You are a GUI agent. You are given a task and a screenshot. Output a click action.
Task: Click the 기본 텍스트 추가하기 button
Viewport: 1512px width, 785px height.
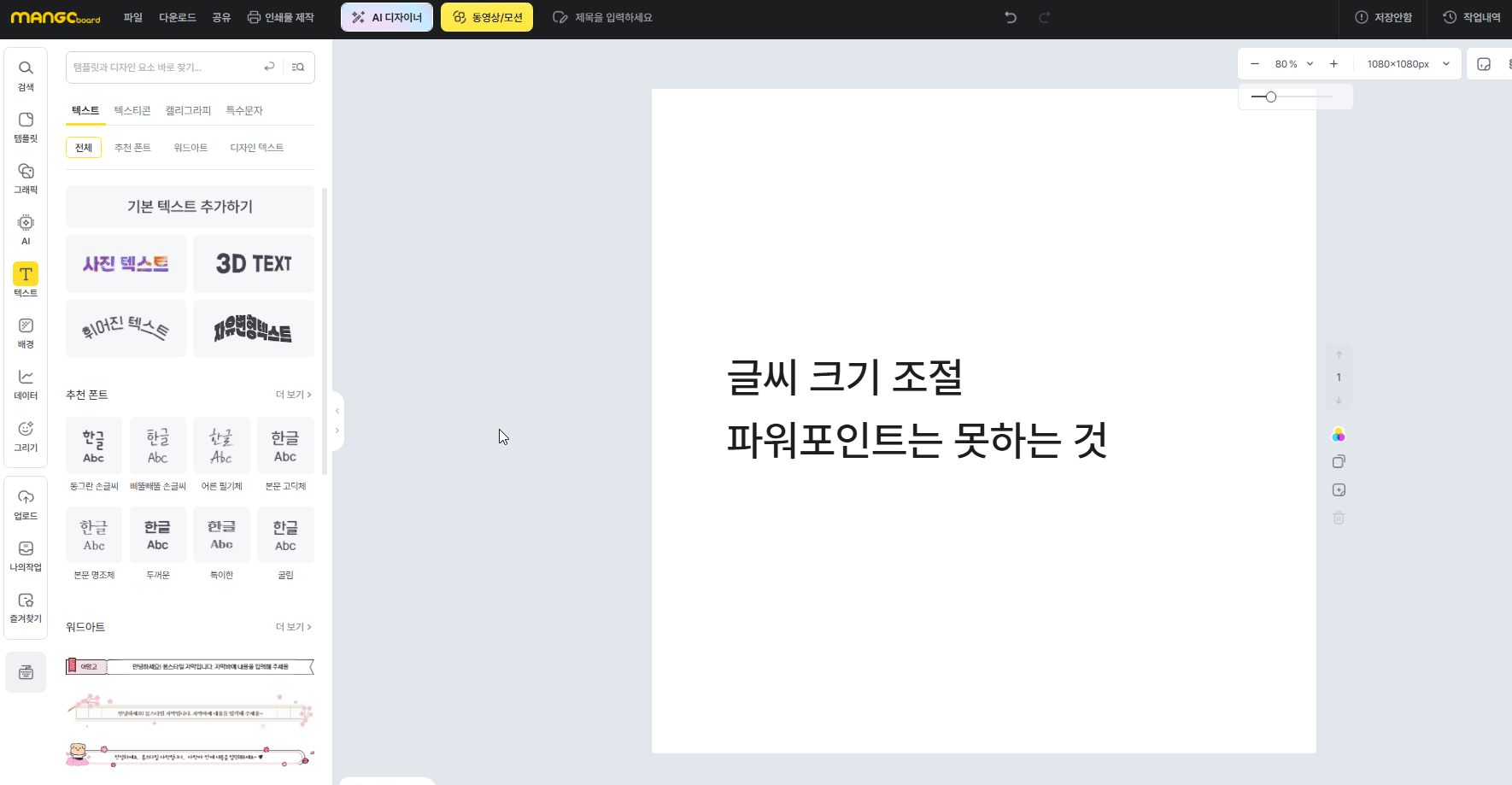point(190,207)
